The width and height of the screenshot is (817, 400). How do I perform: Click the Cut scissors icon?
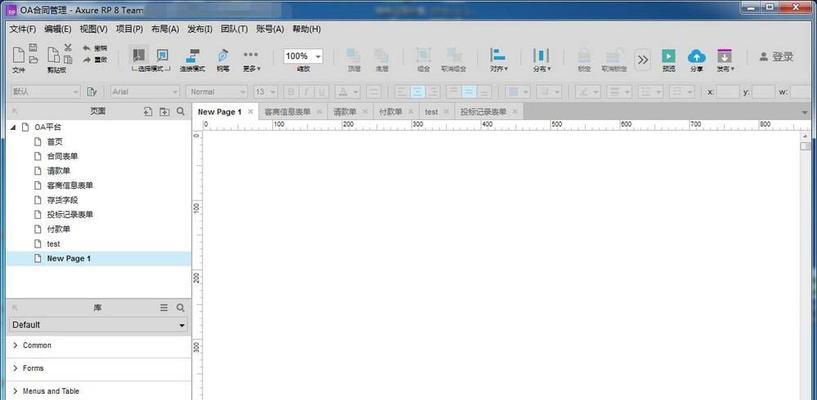[x=68, y=48]
